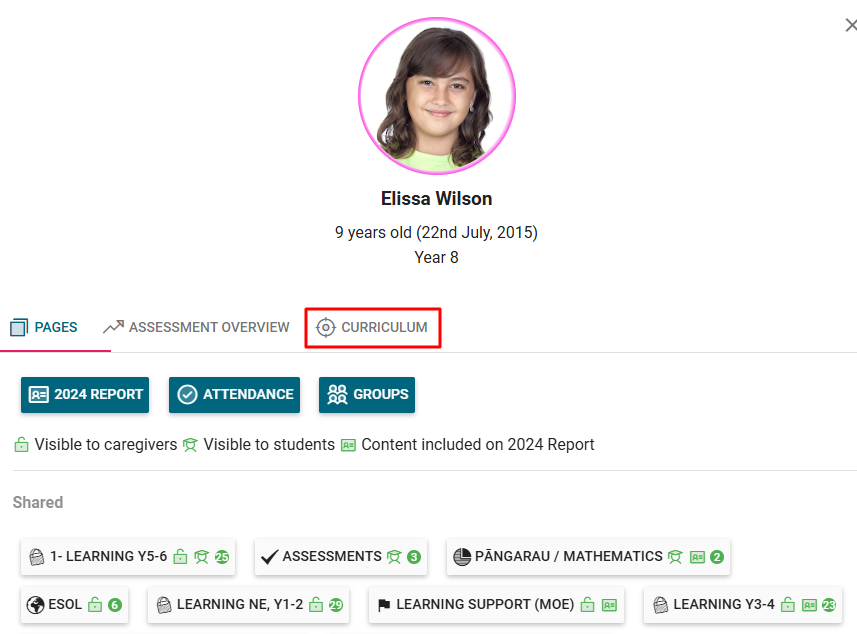The height and width of the screenshot is (634, 857).
Task: Click the report card icon on Learning Support (MOE)
Action: click(x=608, y=605)
